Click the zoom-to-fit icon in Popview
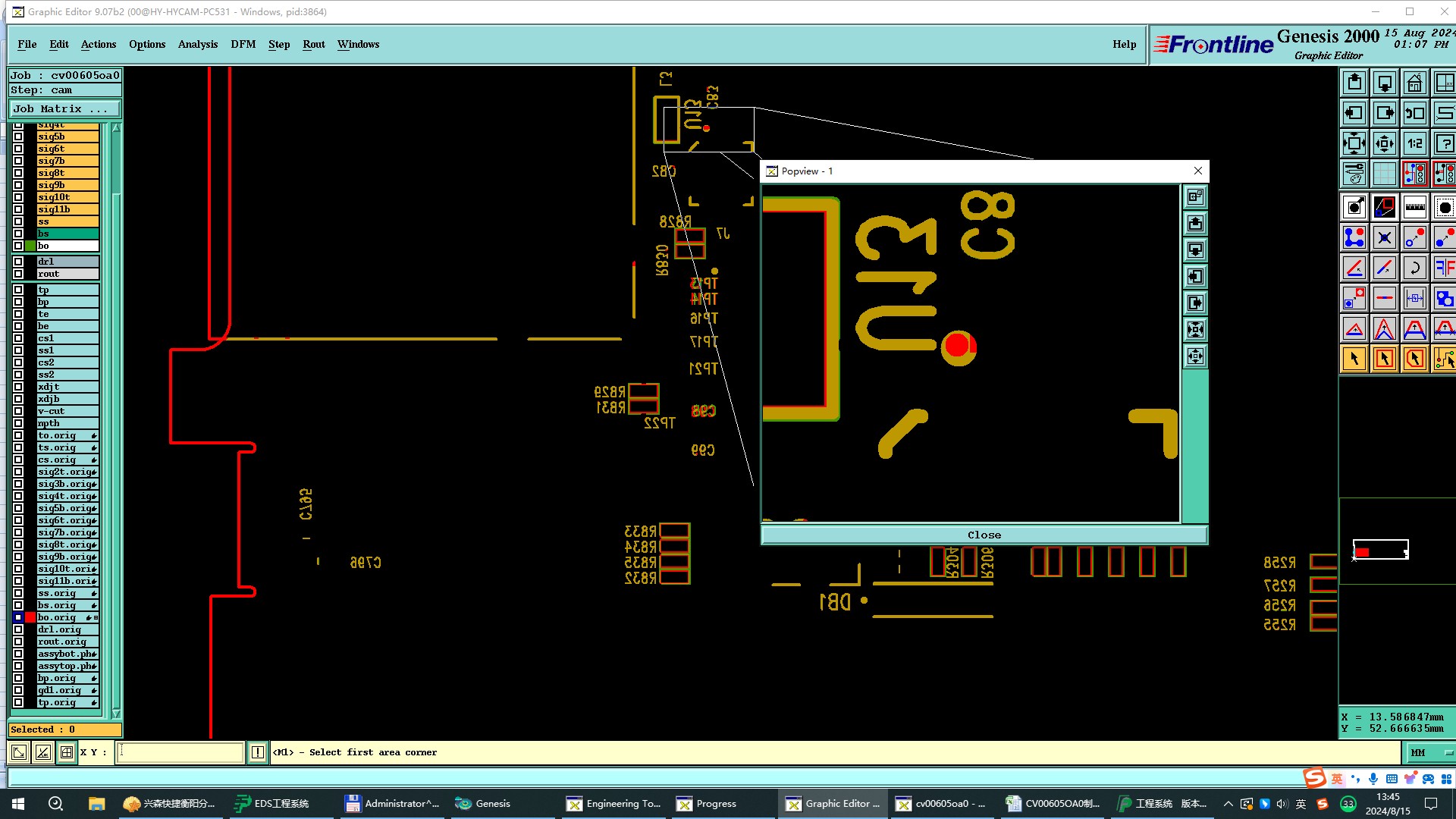This screenshot has height=819, width=1456. (x=1195, y=330)
